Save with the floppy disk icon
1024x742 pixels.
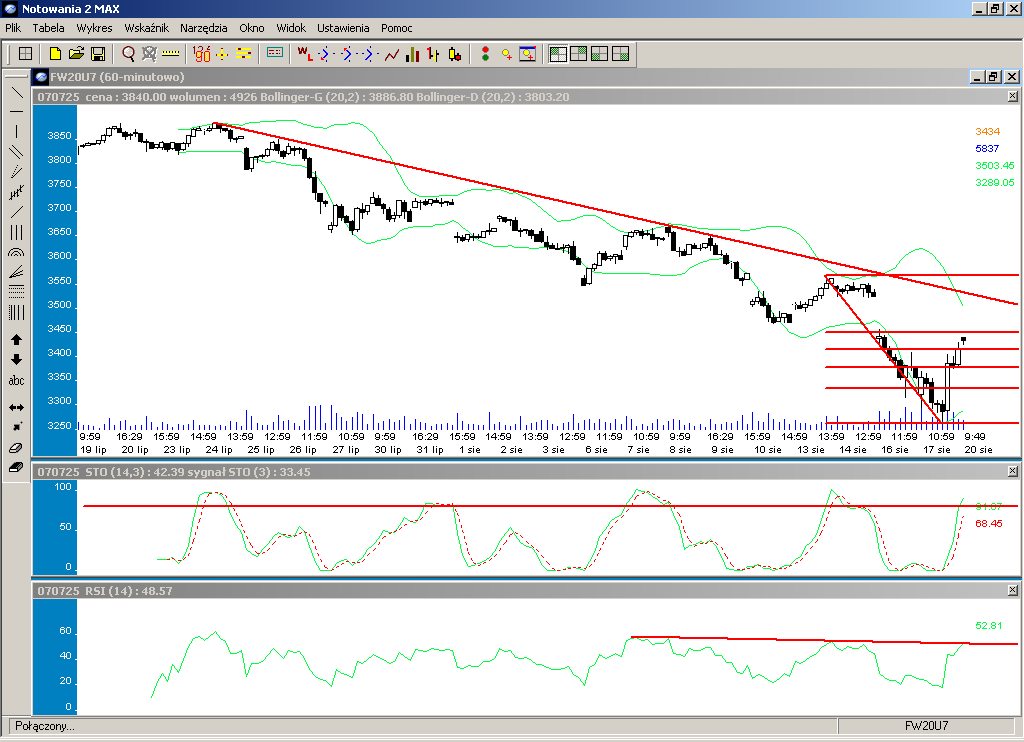tap(98, 53)
